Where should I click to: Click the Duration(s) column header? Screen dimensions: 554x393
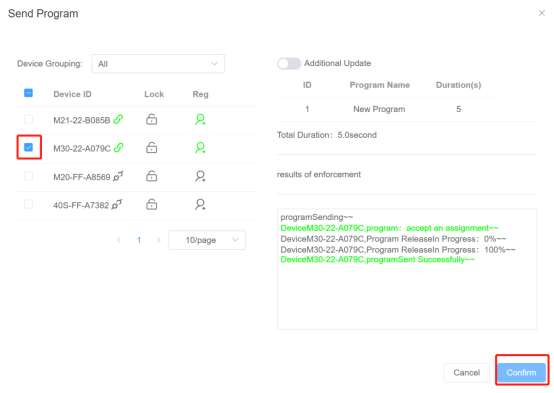(x=459, y=85)
